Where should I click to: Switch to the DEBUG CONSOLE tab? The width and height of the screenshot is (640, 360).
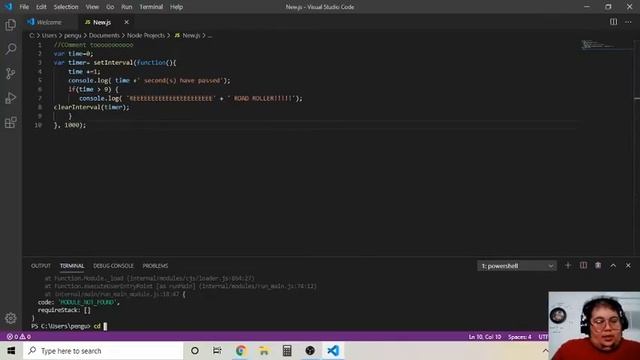click(x=113, y=266)
